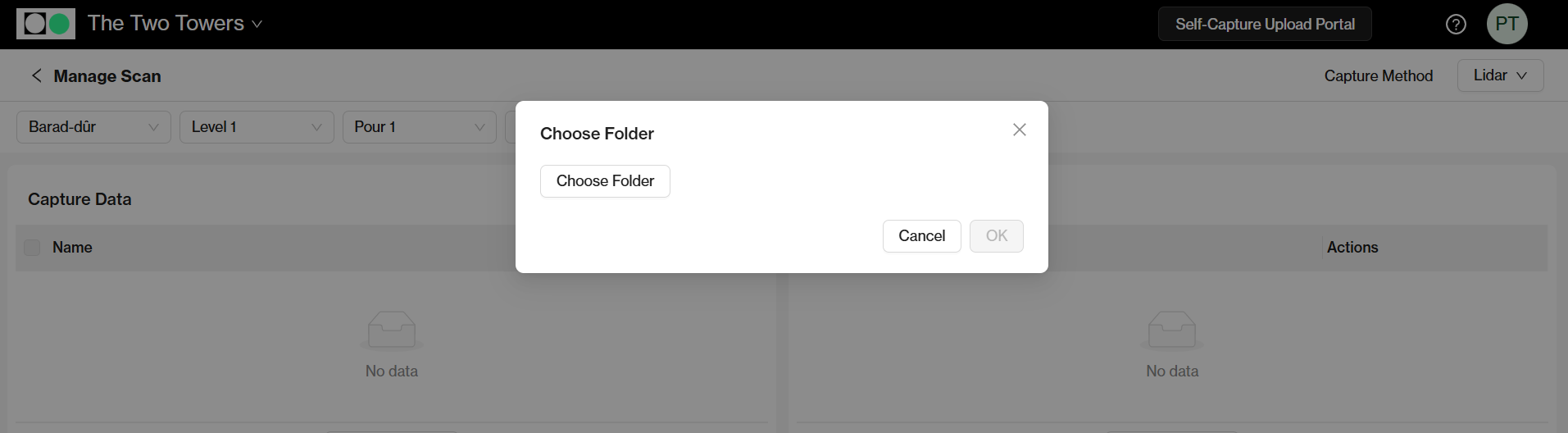The height and width of the screenshot is (433, 1568).
Task: Click the back arrow beside Manage Scan
Action: pos(36,76)
